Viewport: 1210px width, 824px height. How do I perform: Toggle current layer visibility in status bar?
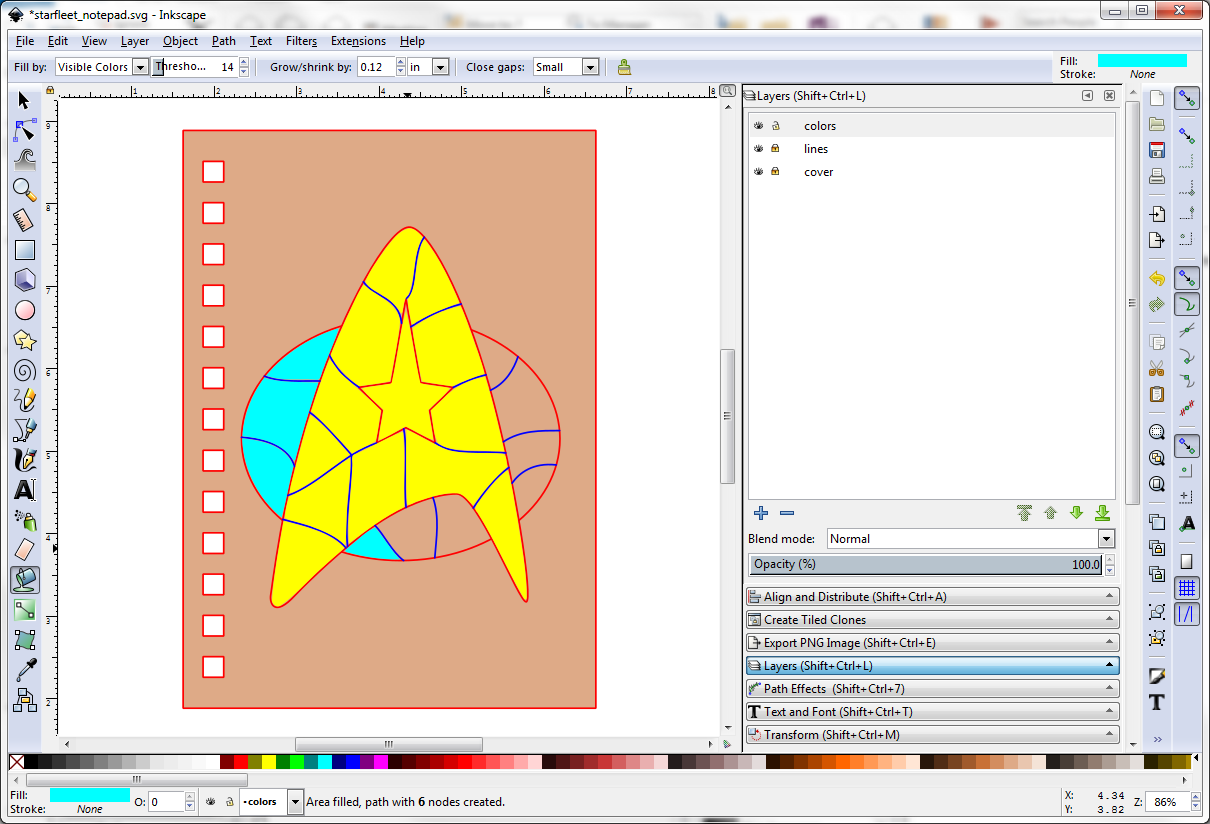212,801
